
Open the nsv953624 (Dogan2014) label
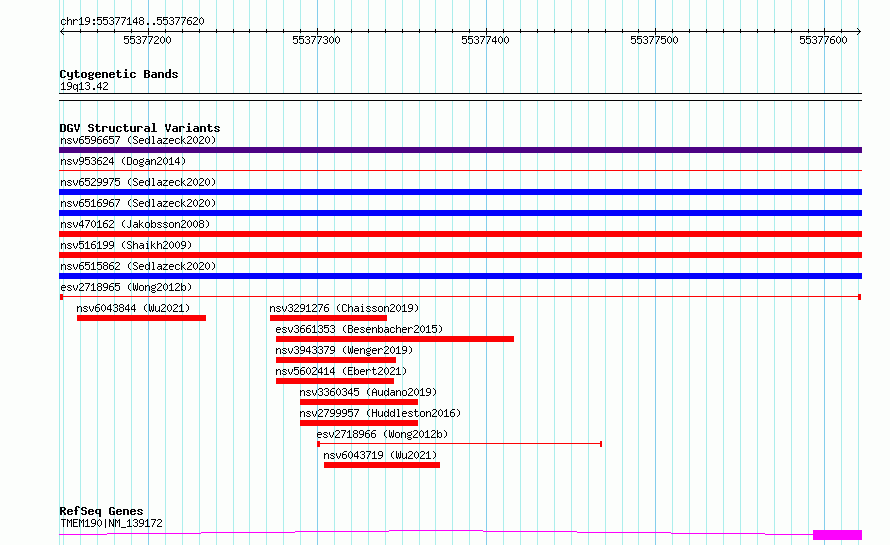[x=123, y=161]
